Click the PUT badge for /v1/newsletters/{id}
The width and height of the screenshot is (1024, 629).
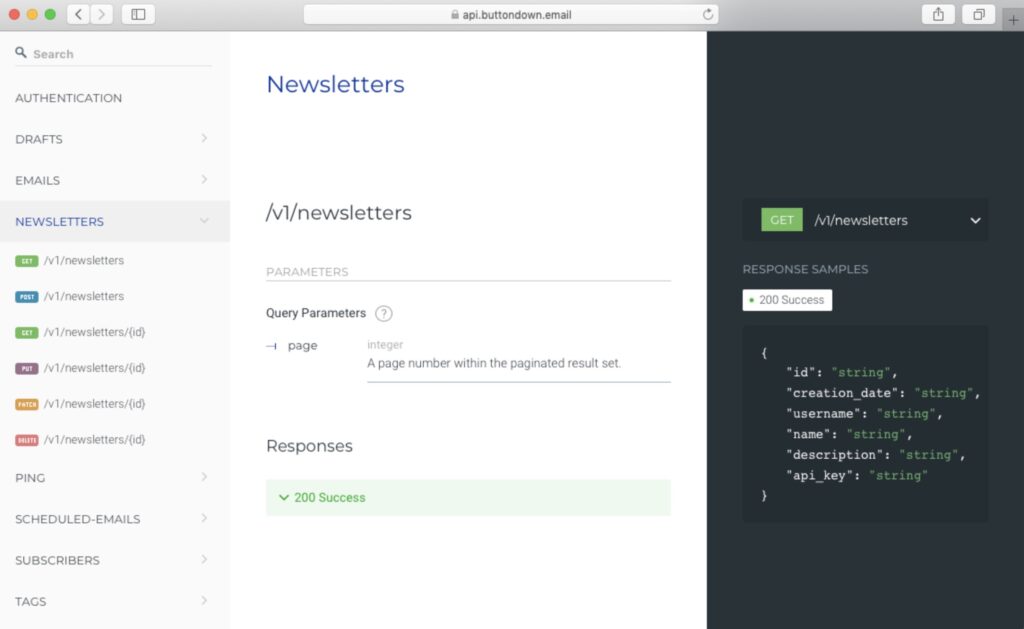click(25, 368)
